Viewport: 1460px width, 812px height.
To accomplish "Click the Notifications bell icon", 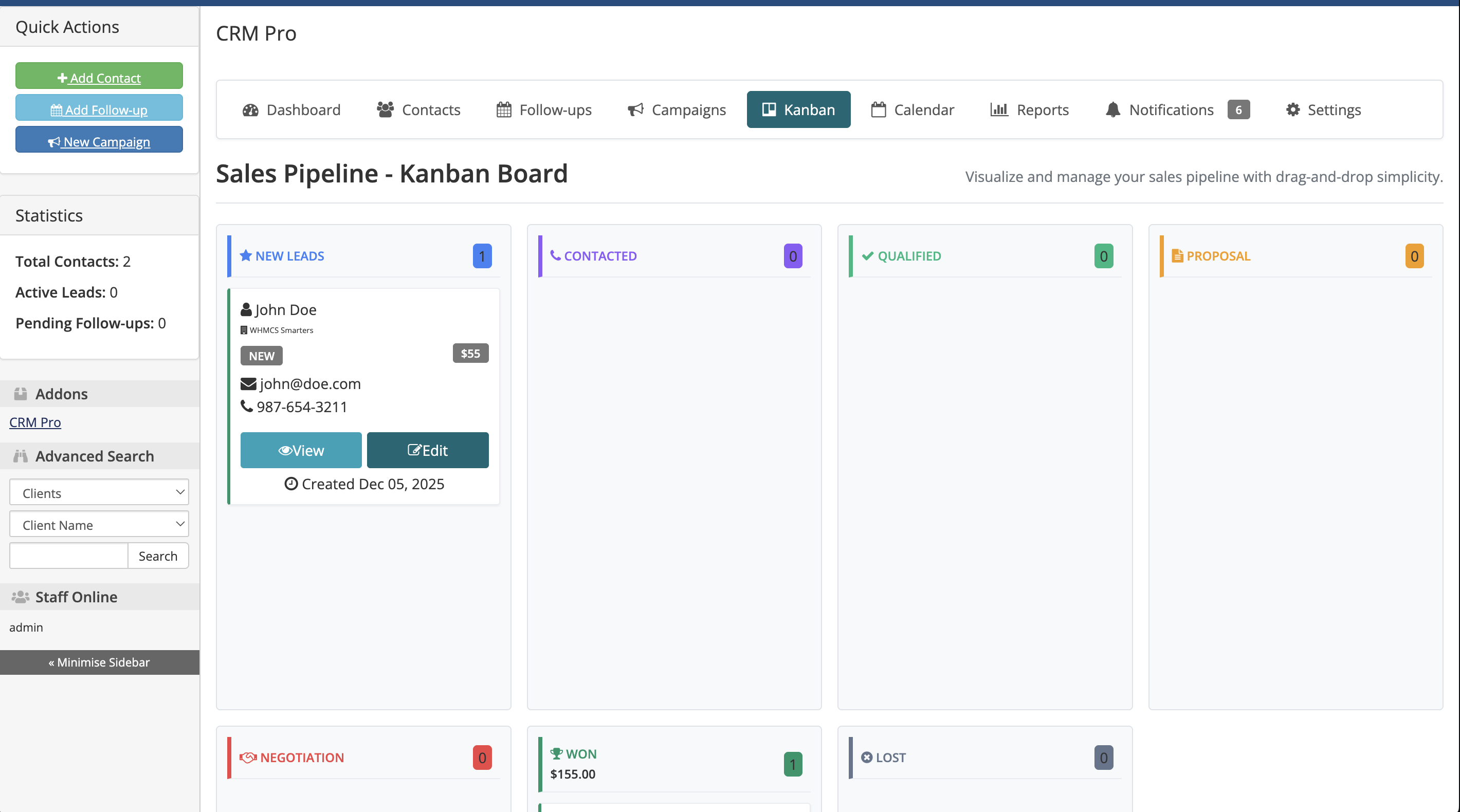I will click(x=1112, y=109).
